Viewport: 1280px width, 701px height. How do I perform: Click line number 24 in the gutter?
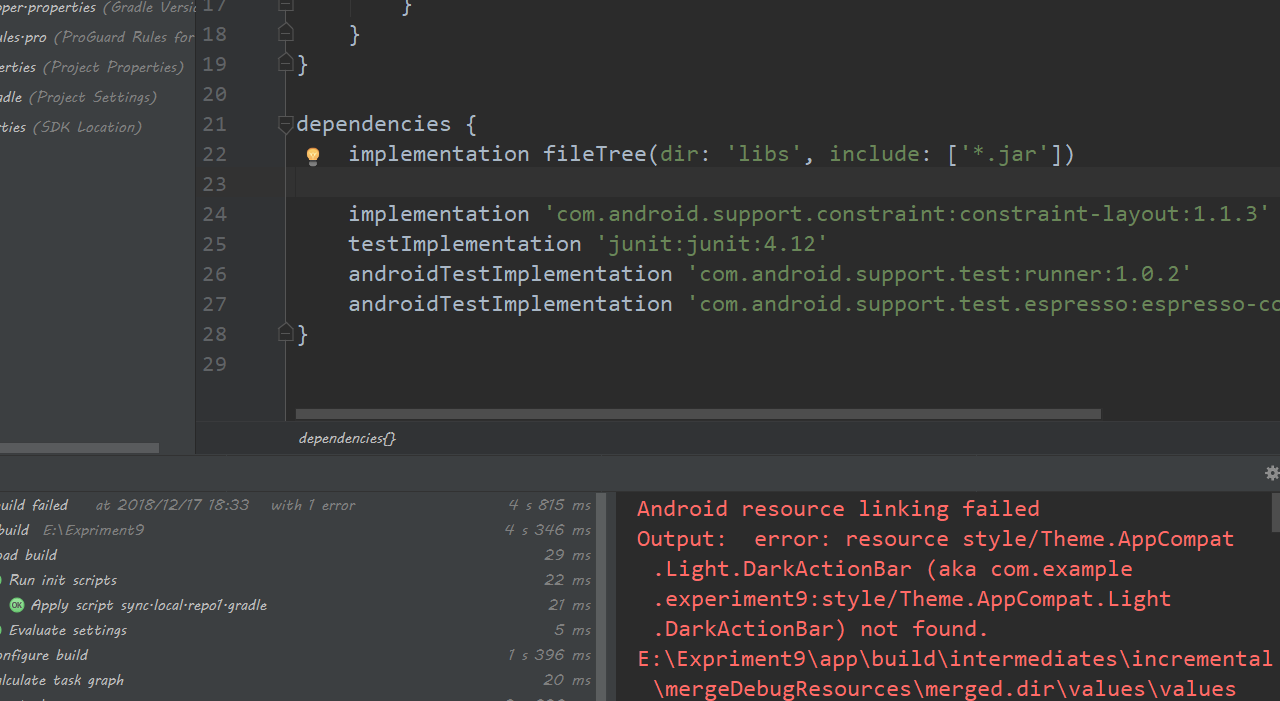click(x=214, y=214)
